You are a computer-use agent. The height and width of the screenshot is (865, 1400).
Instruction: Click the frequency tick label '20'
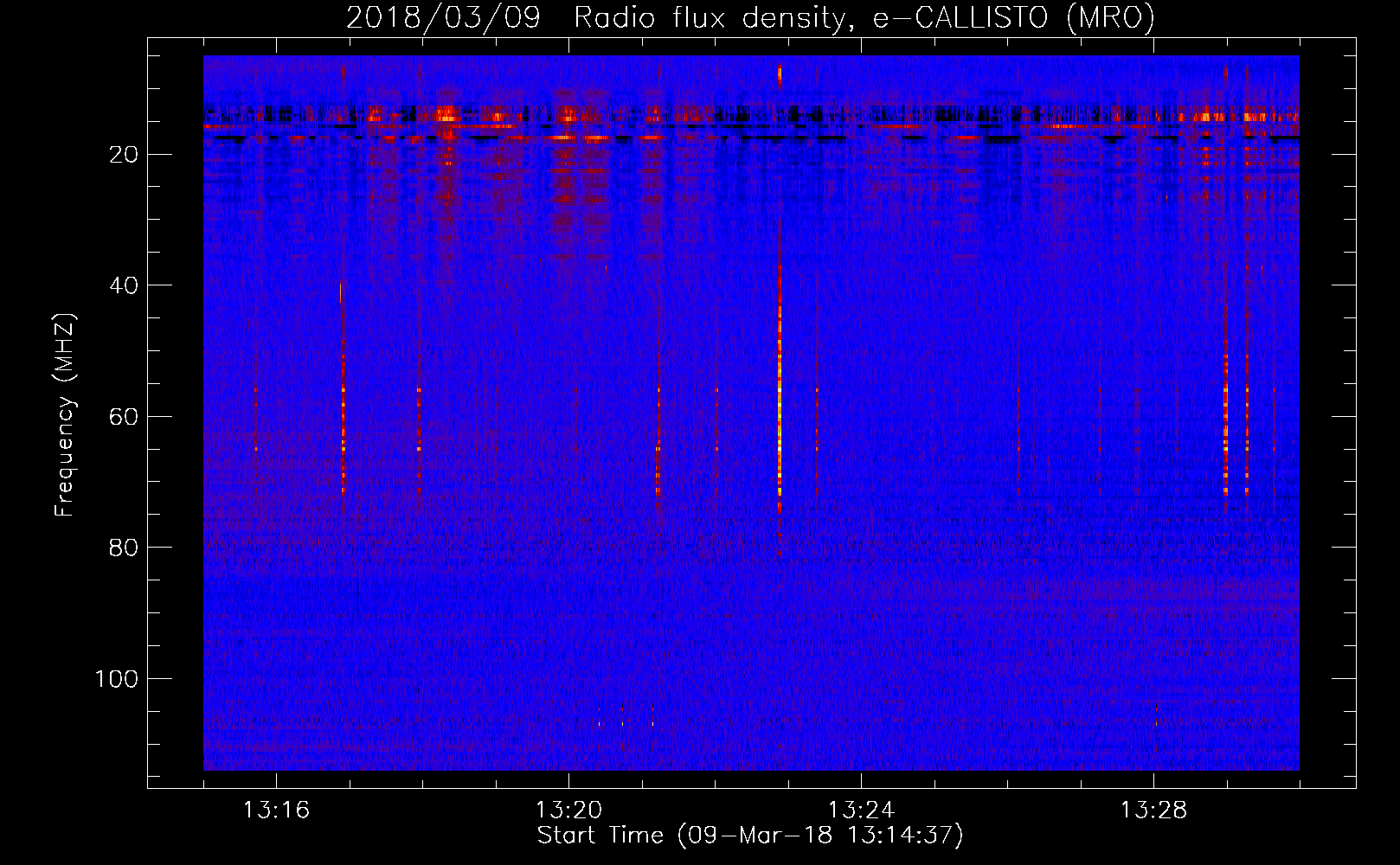point(125,154)
